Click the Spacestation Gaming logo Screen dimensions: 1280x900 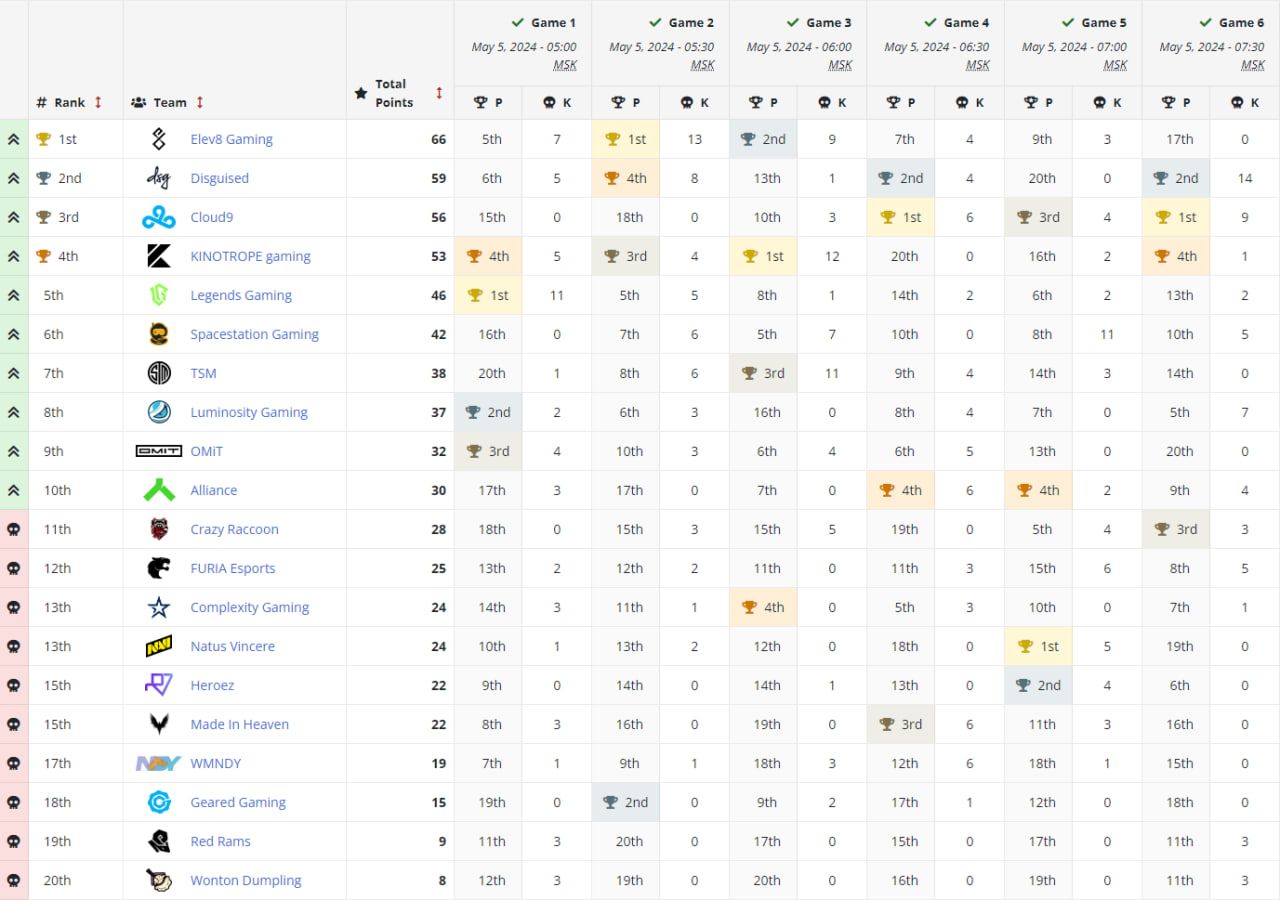tap(158, 334)
